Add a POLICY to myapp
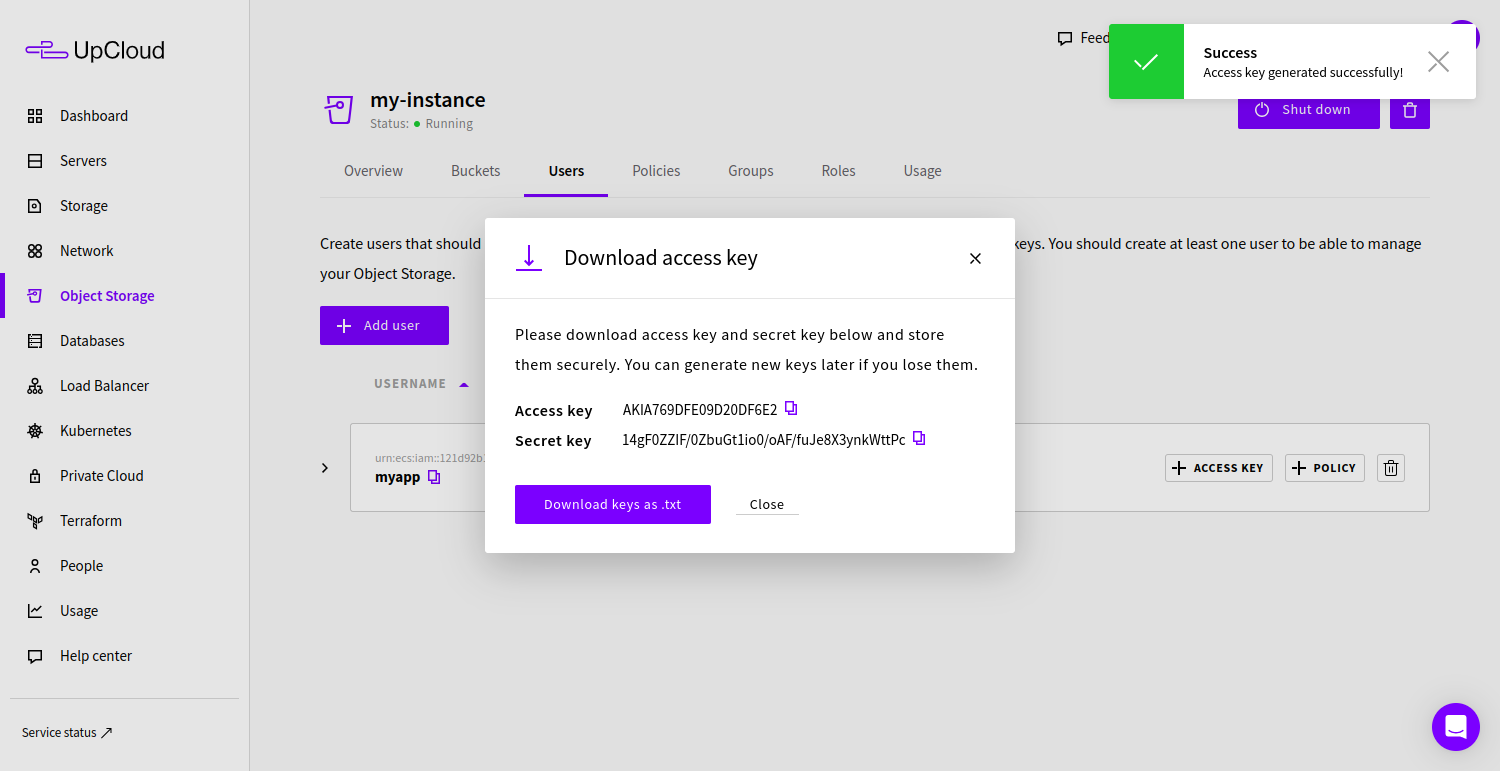The height and width of the screenshot is (771, 1500). (x=1324, y=468)
